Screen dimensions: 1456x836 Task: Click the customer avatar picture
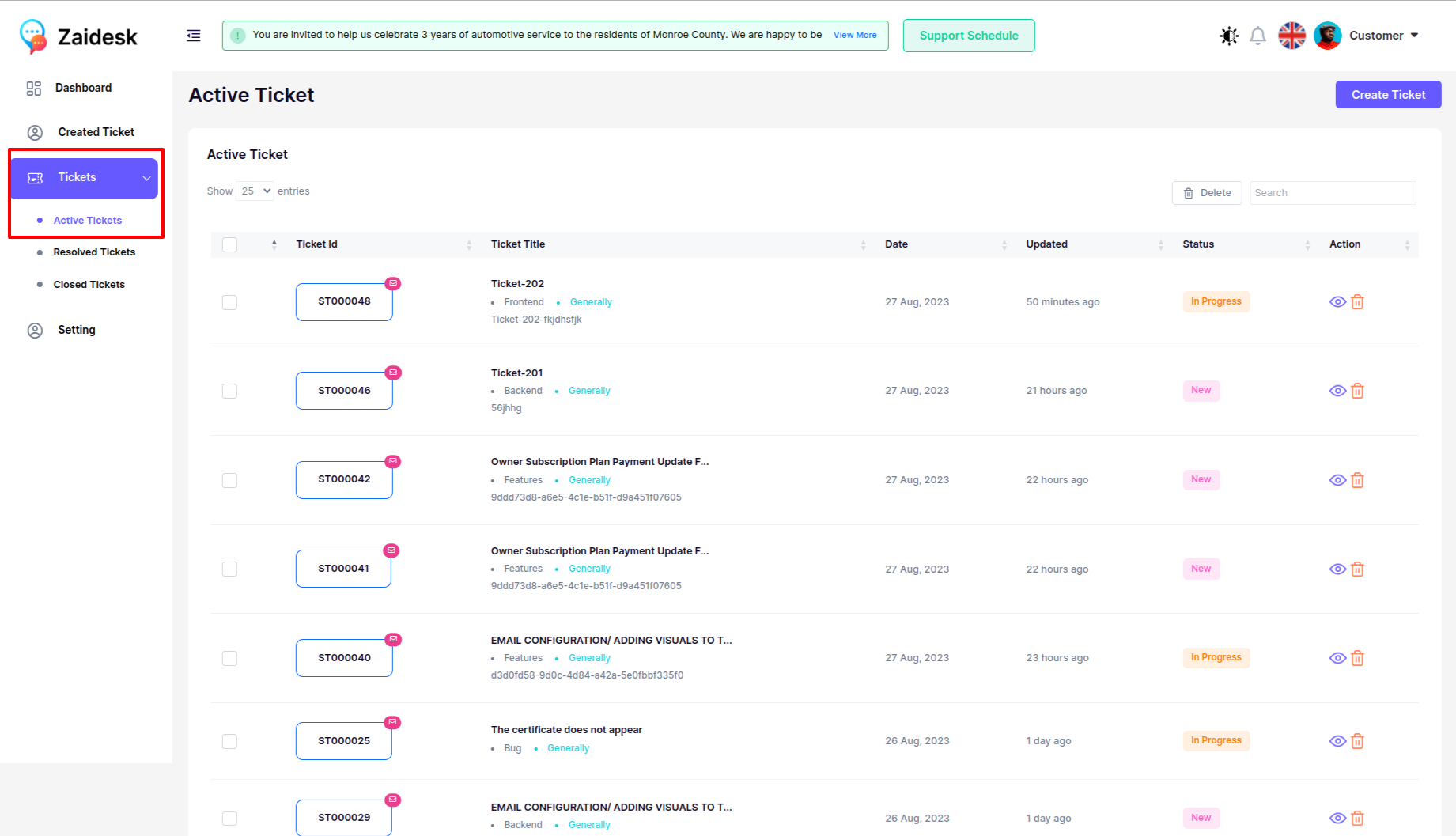tap(1328, 36)
